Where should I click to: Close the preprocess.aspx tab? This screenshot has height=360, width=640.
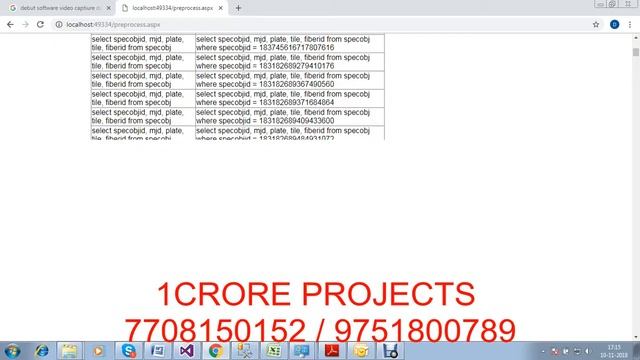220,8
